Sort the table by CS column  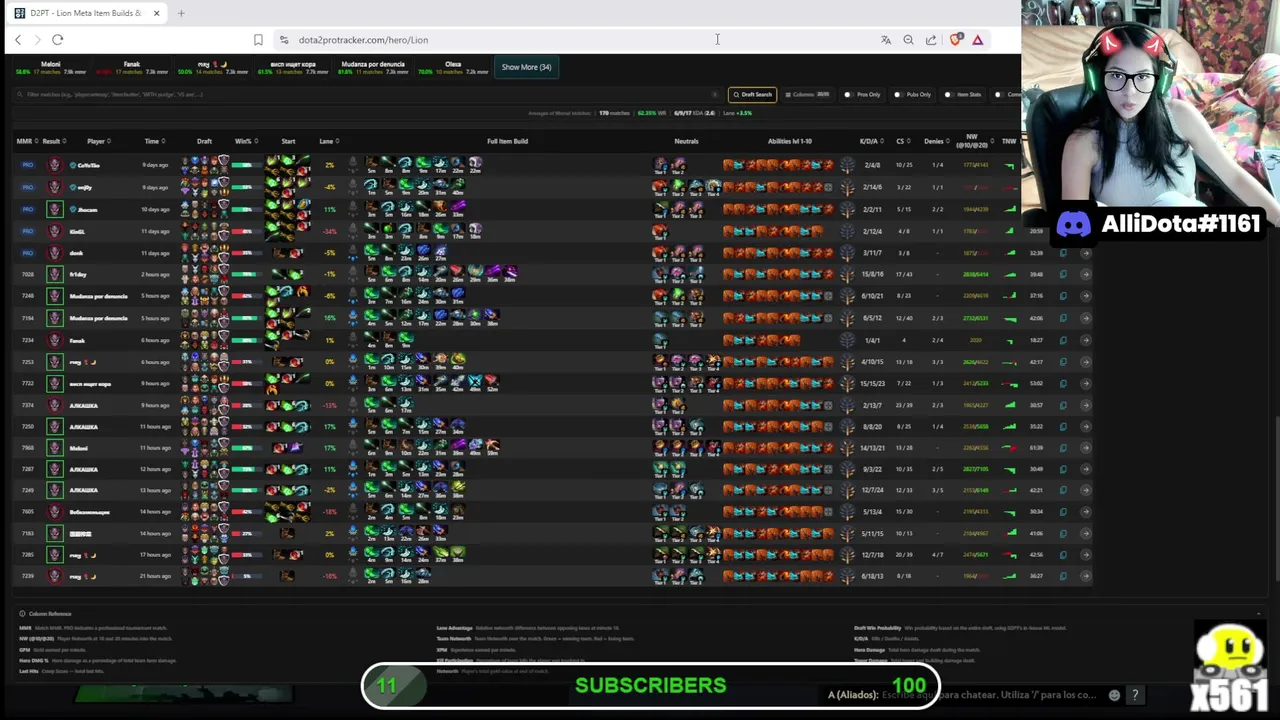pyautogui.click(x=903, y=141)
